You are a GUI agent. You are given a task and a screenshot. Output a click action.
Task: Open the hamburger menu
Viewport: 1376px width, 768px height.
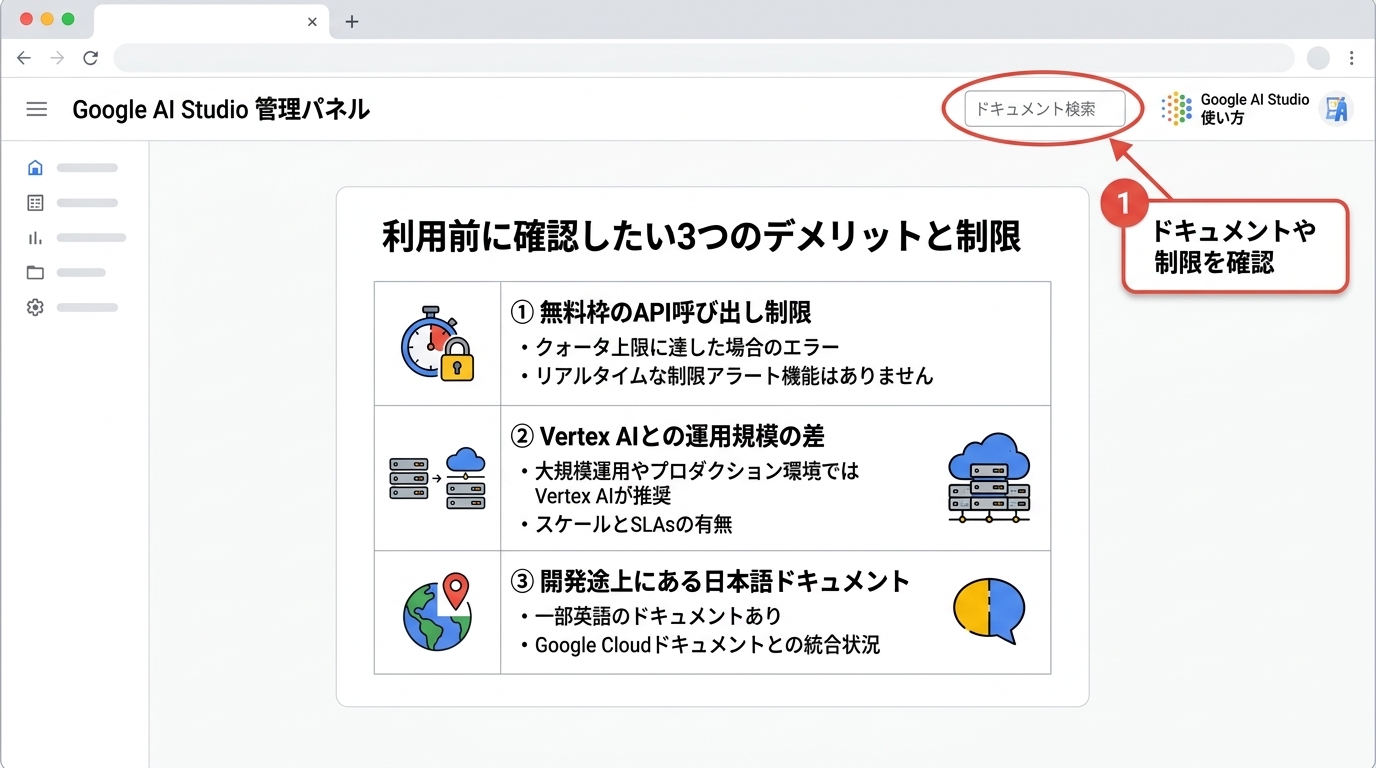[36, 109]
